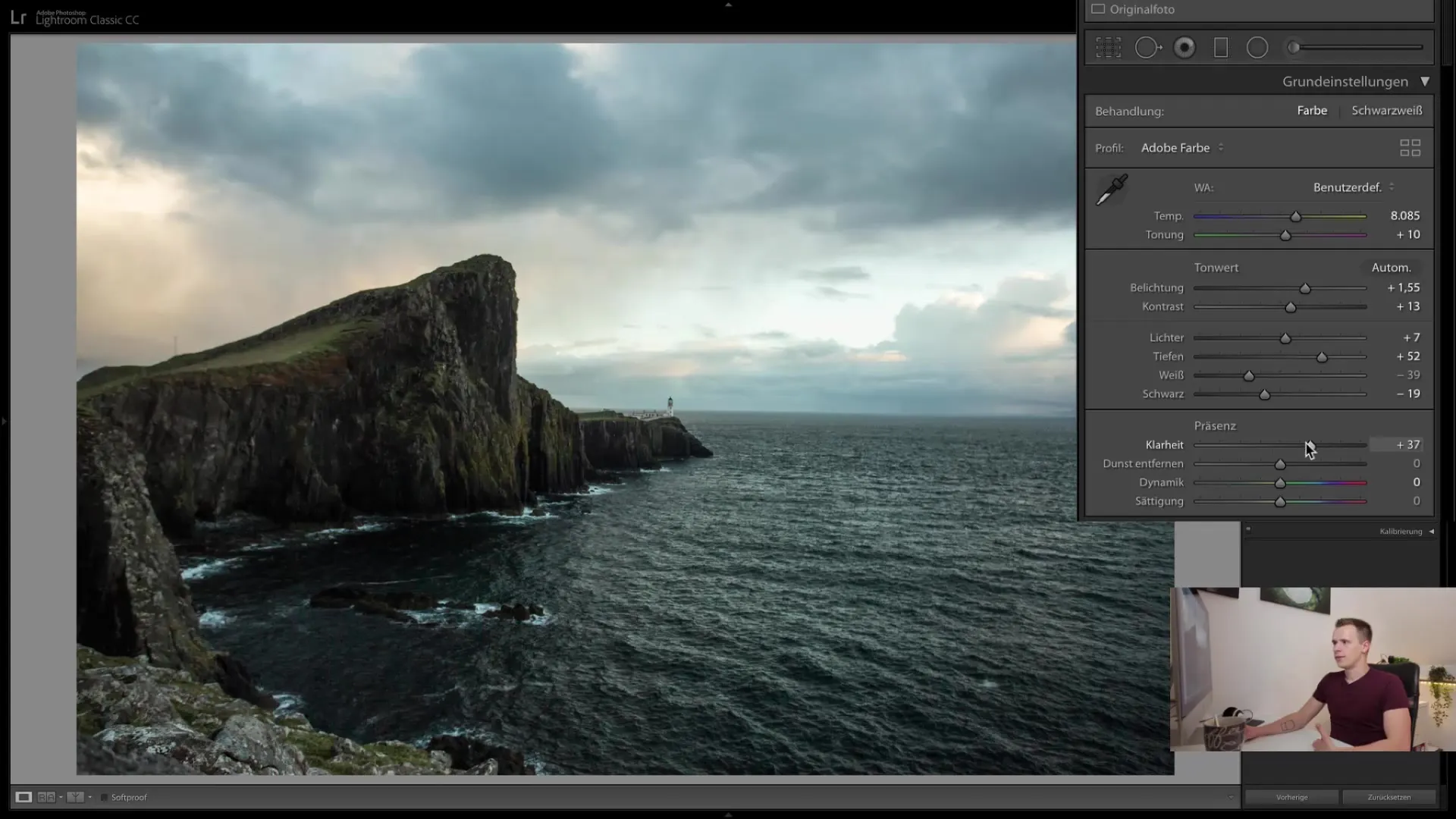Enable the Softproof checkbox
Viewport: 1456px width, 819px height.
[x=105, y=797]
